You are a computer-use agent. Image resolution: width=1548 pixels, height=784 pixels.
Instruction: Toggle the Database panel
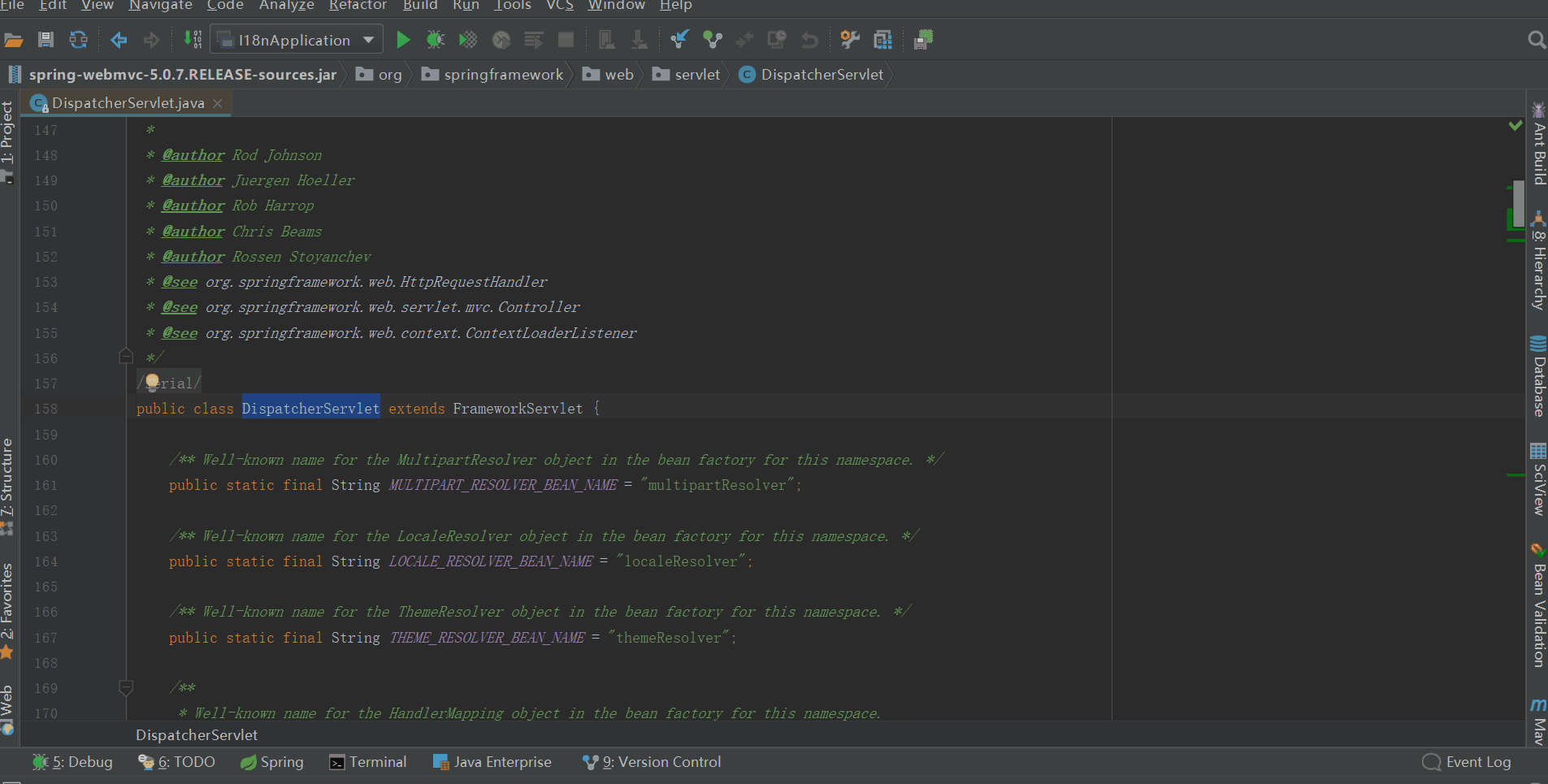tap(1538, 376)
